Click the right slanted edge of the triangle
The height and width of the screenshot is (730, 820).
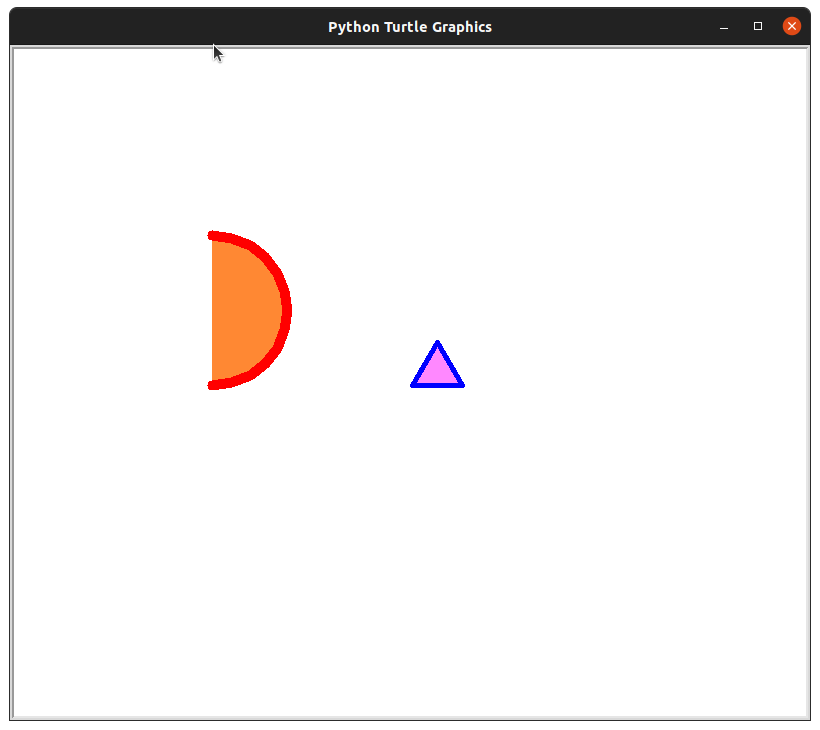point(450,364)
